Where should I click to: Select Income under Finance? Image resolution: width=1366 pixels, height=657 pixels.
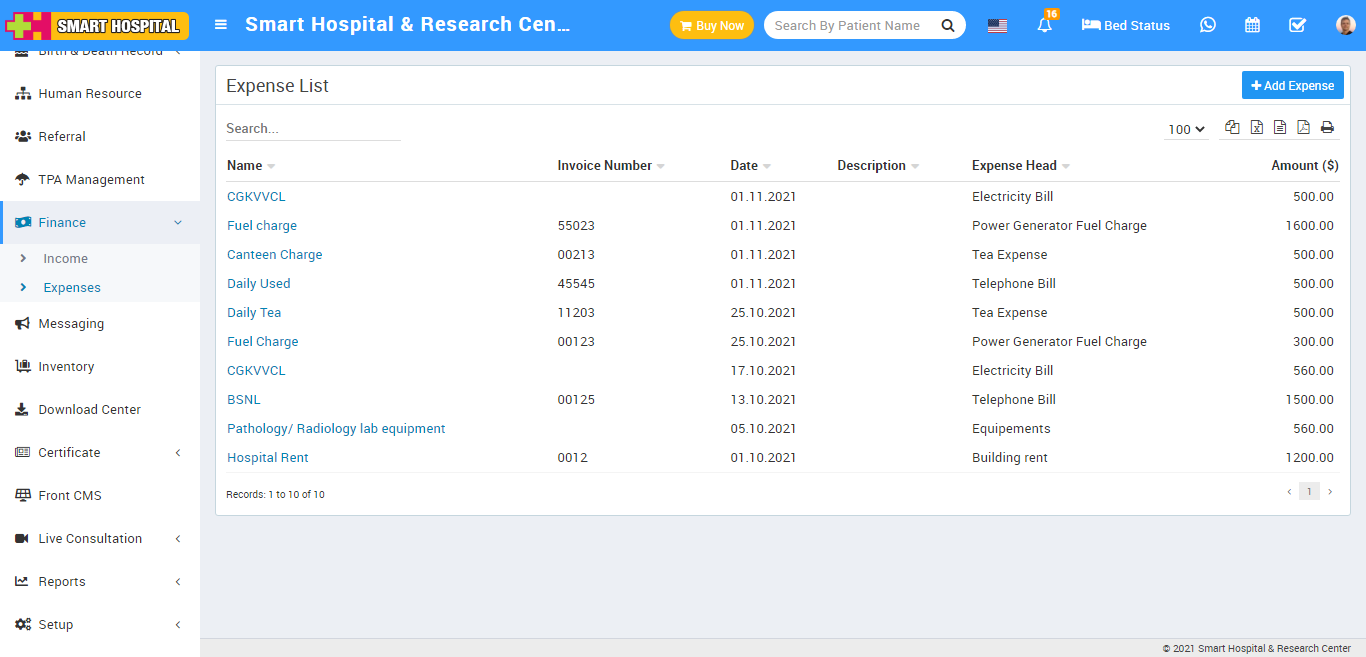point(65,259)
